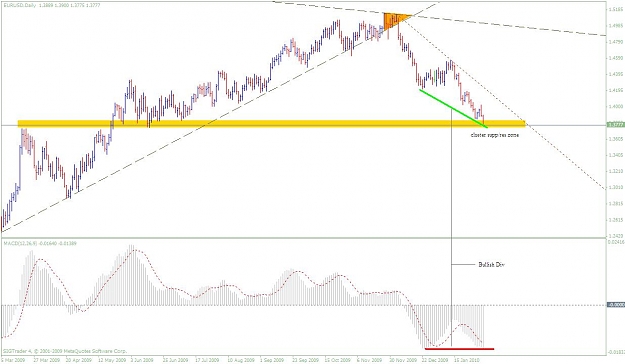Click the highlighted current price label 1.3777
This screenshot has height=364, width=625.
coord(615,125)
